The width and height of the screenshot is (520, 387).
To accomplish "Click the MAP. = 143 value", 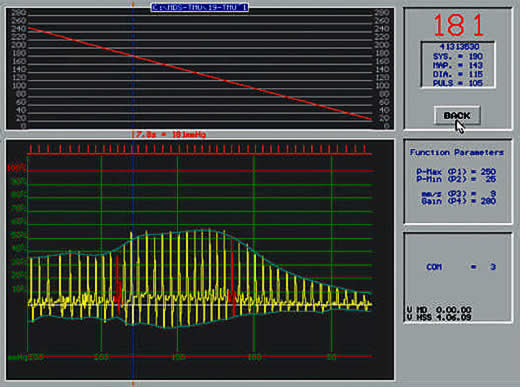I will pyautogui.click(x=458, y=65).
